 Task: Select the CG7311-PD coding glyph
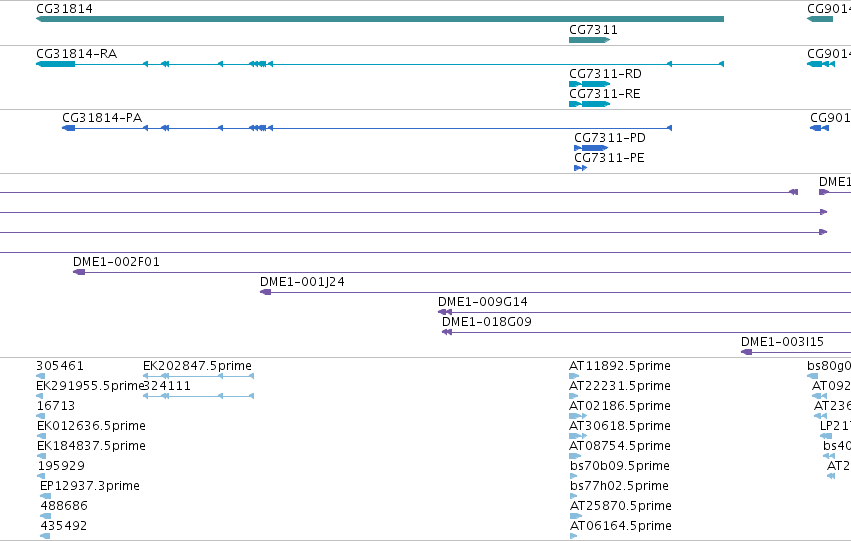coord(591,148)
